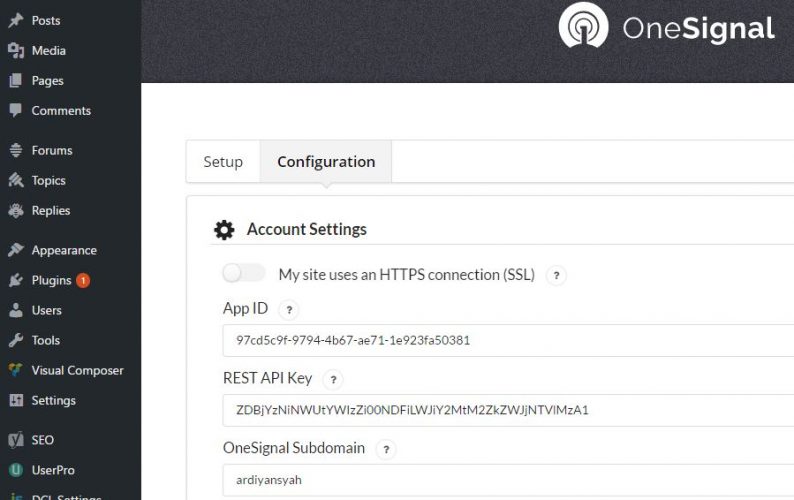Click the Account Settings gear icon
Screen dimensions: 794x500
click(224, 229)
